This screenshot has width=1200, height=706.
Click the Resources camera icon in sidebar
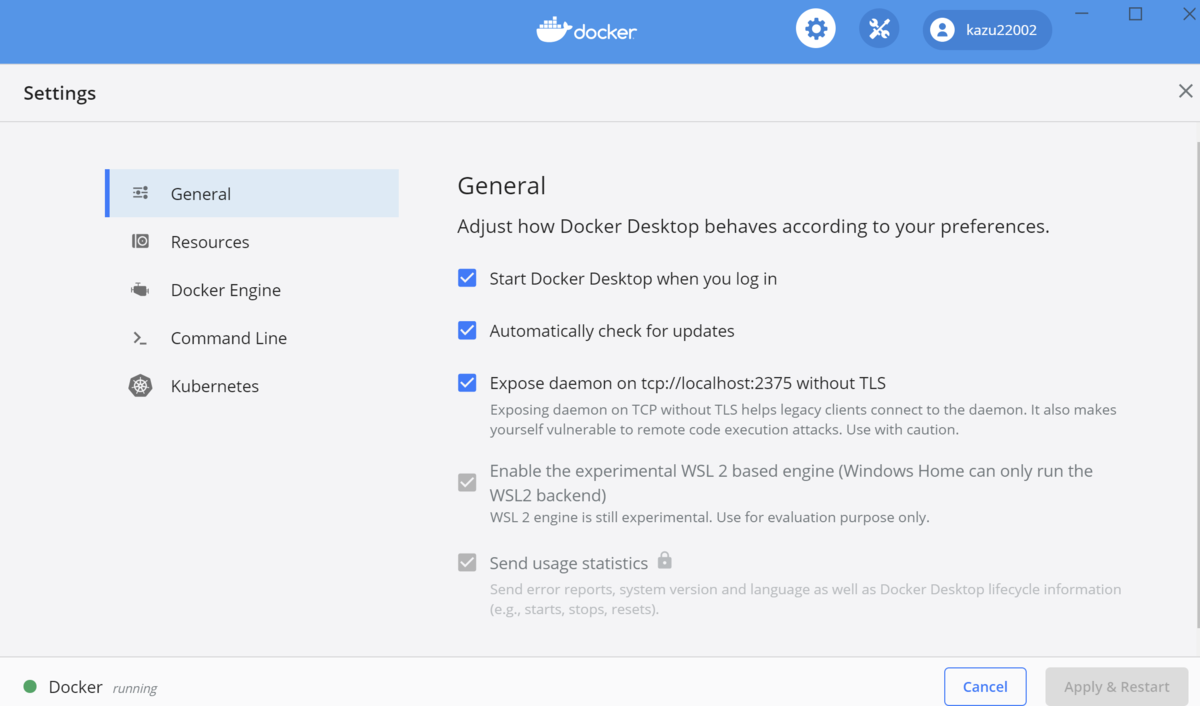pos(140,241)
